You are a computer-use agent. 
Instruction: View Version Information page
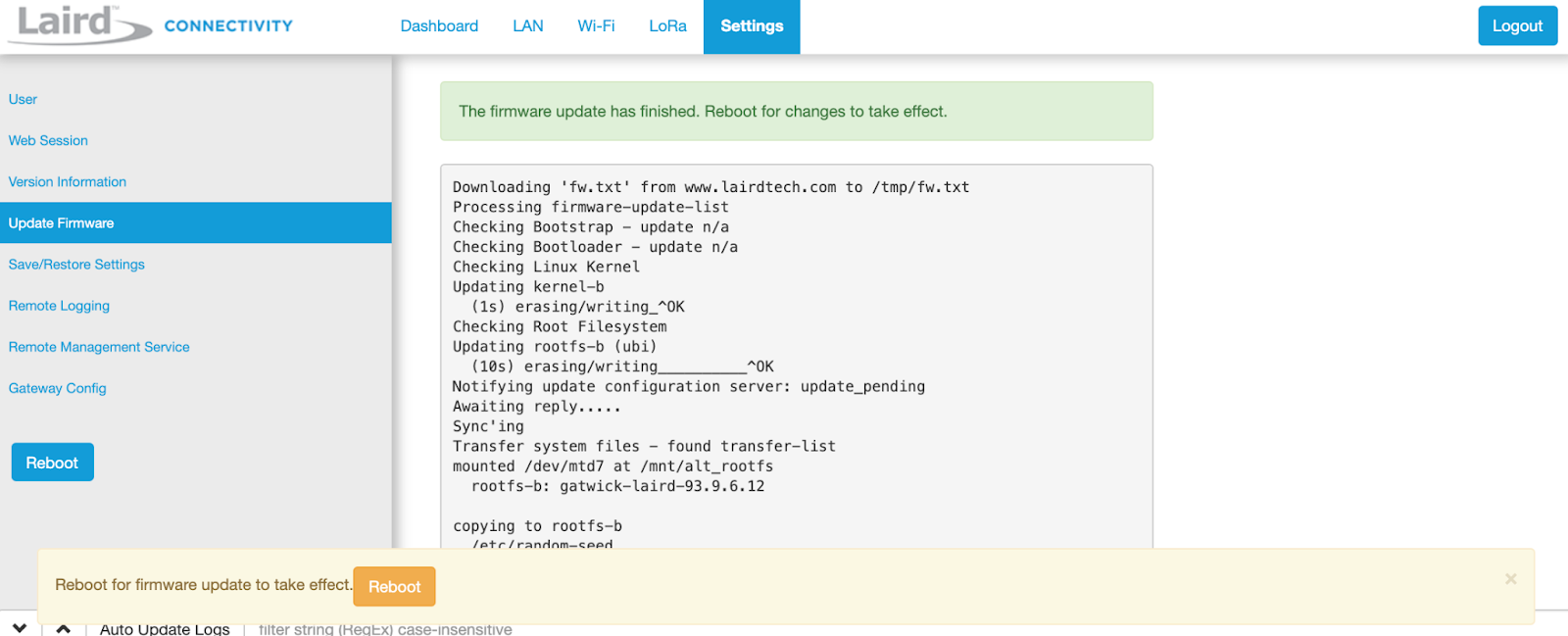pyautogui.click(x=68, y=181)
